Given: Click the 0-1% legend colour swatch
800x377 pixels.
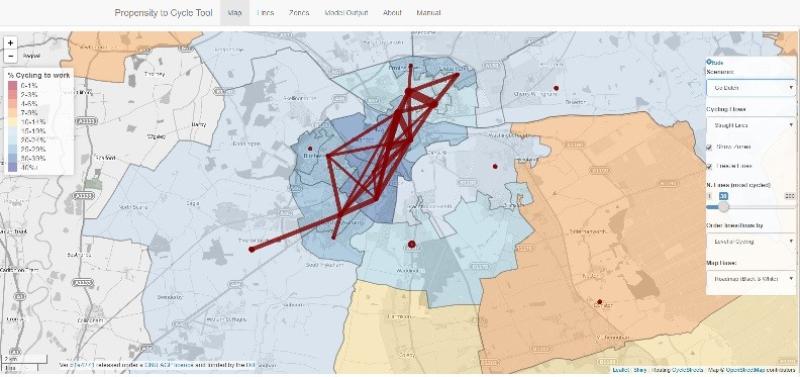Looking at the screenshot, I should 11,85.
